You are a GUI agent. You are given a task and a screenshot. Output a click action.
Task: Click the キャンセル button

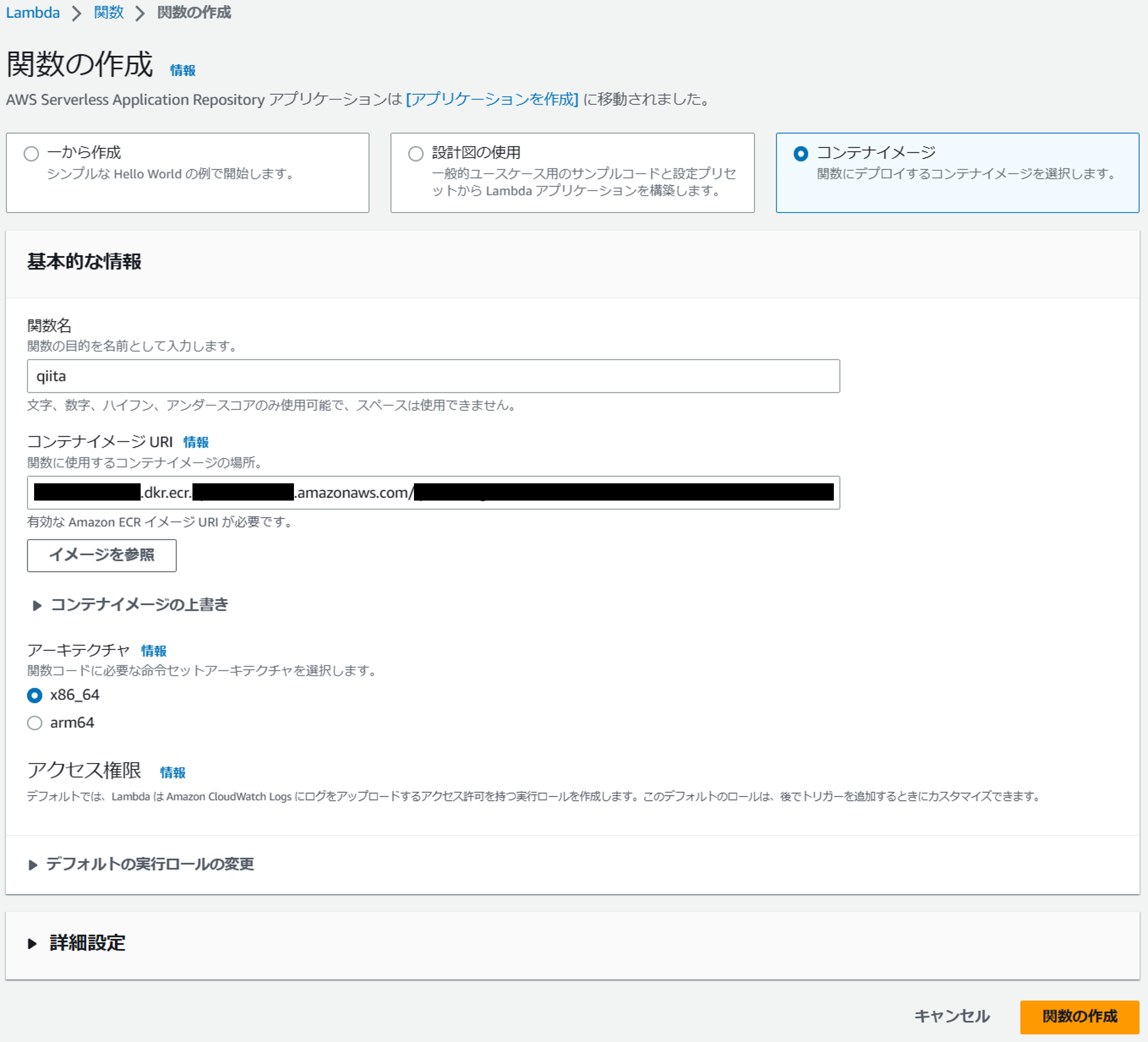(x=951, y=1016)
